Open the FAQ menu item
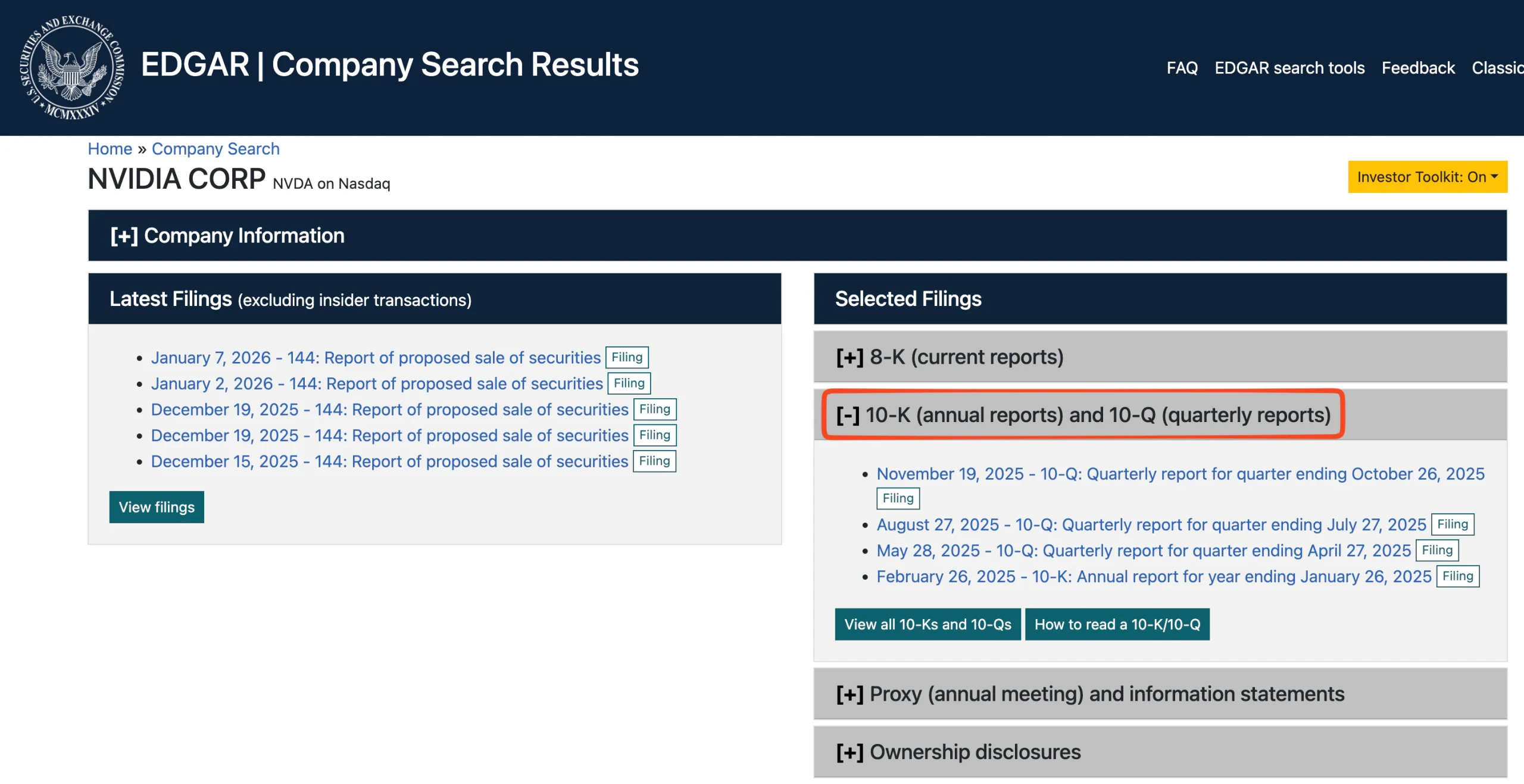The width and height of the screenshot is (1524, 784). [x=1181, y=68]
